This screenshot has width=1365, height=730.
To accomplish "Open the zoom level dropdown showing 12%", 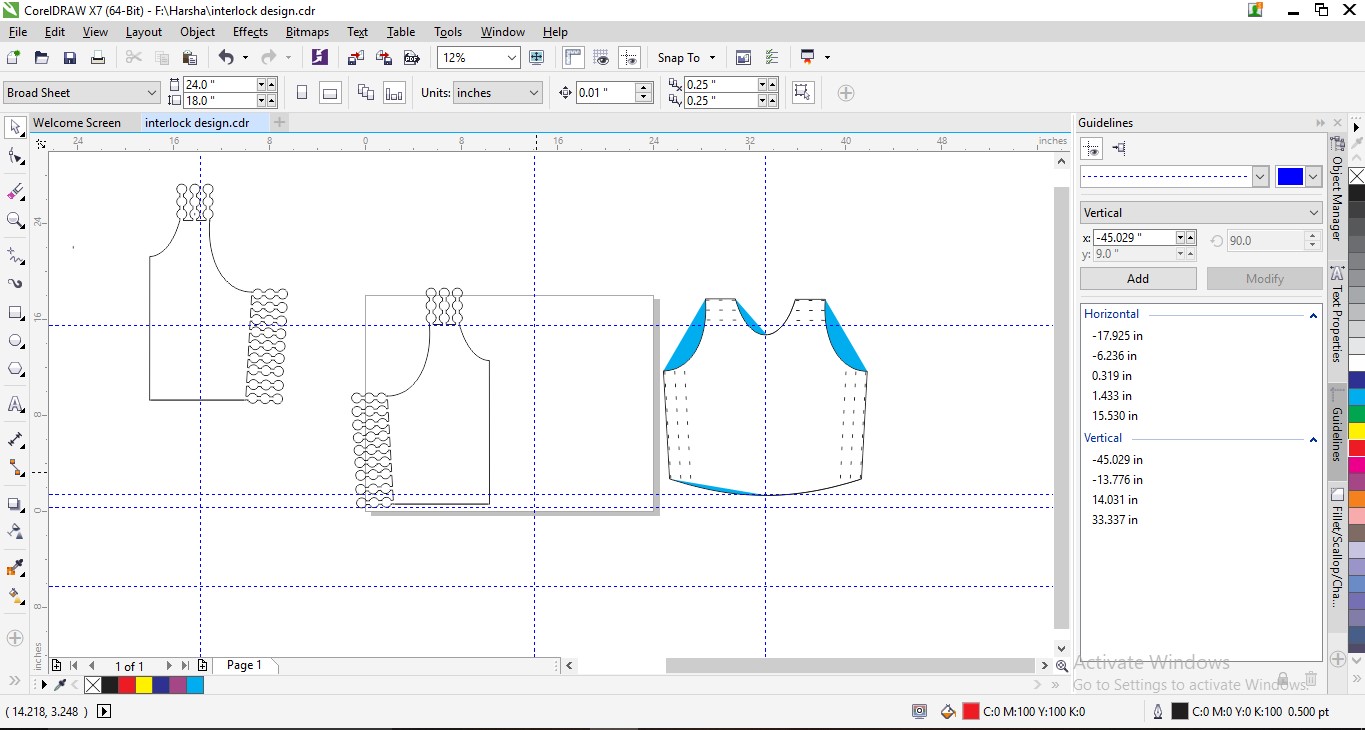I will click(x=511, y=58).
